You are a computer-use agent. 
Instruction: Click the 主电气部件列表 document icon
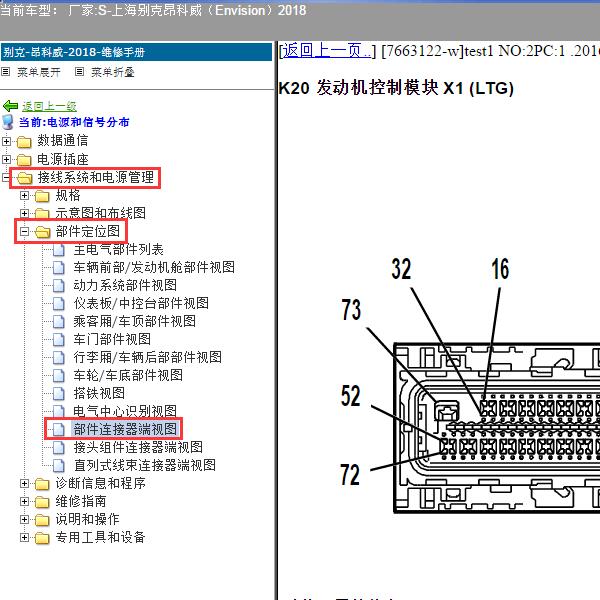point(59,250)
